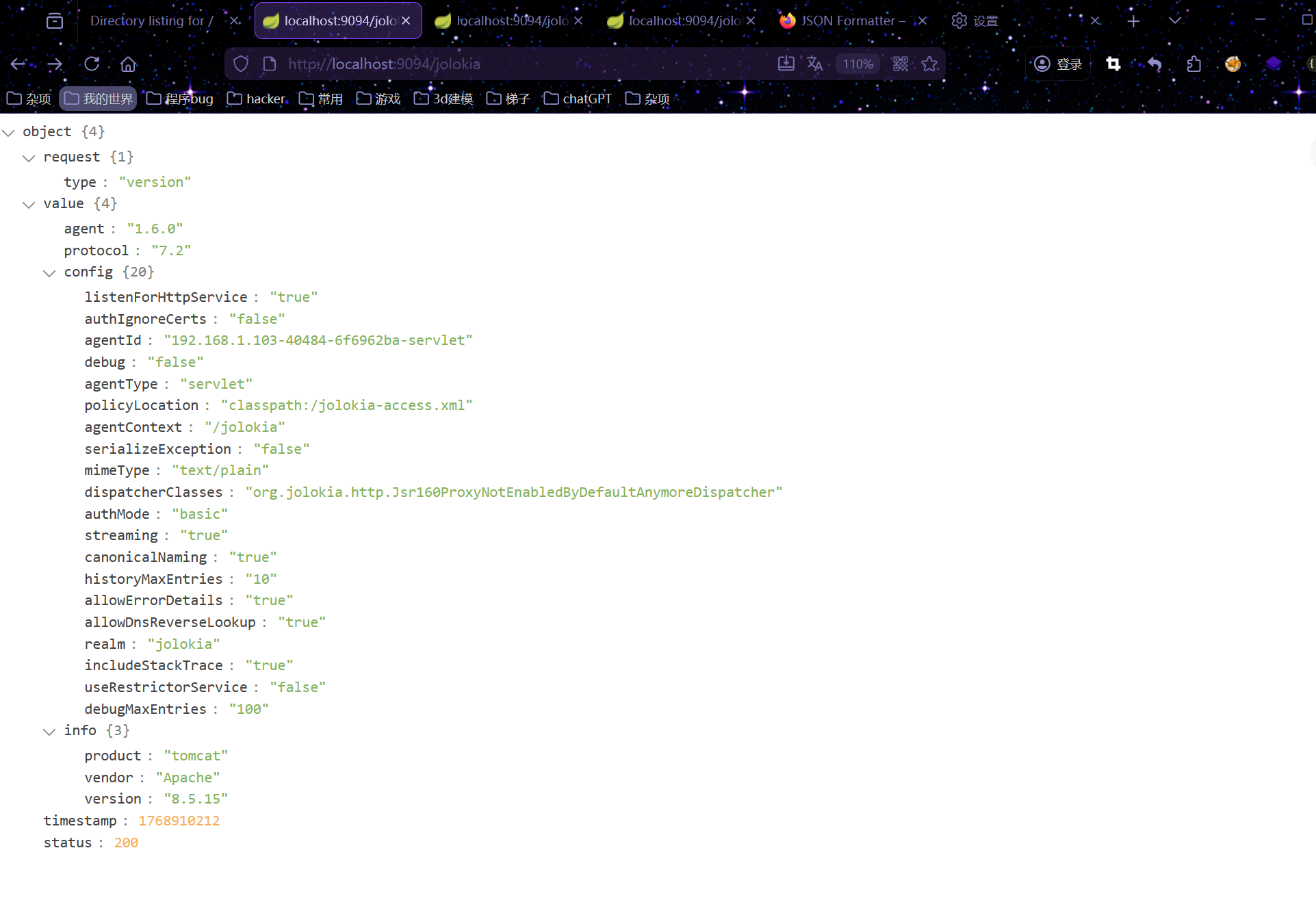Open the QR code generator icon

(x=901, y=64)
